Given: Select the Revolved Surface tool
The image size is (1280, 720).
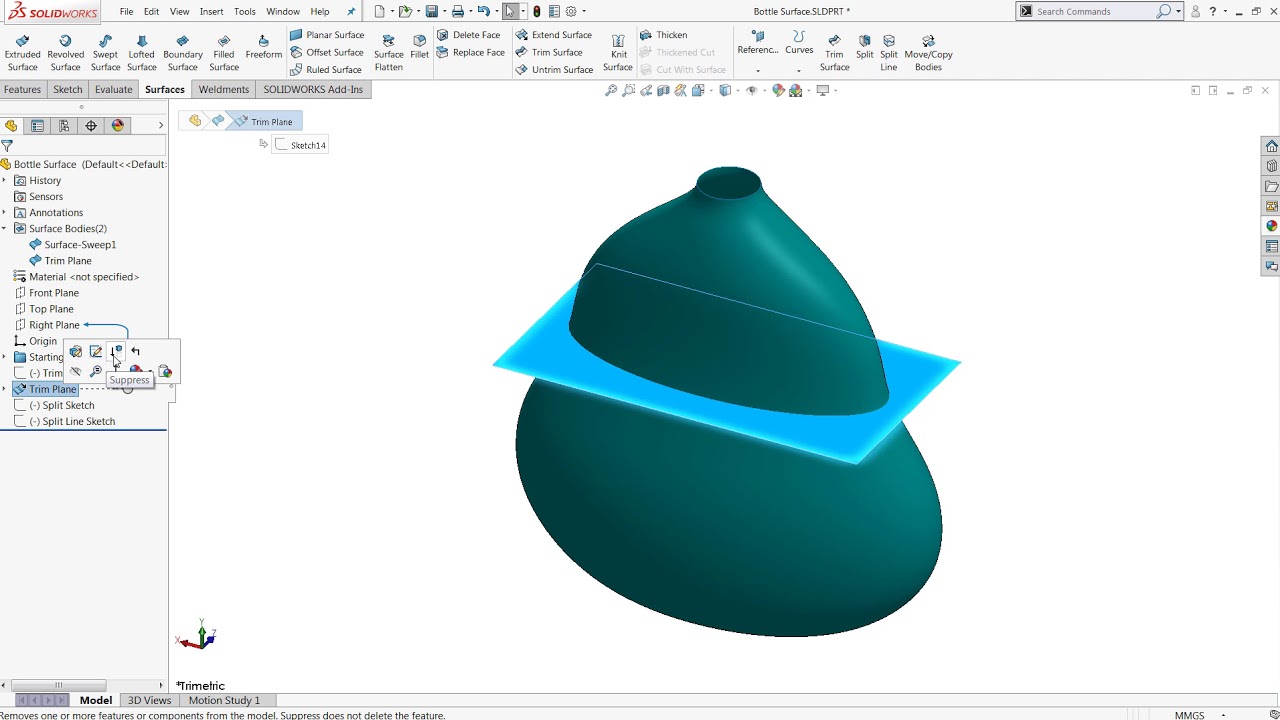Looking at the screenshot, I should [65, 53].
